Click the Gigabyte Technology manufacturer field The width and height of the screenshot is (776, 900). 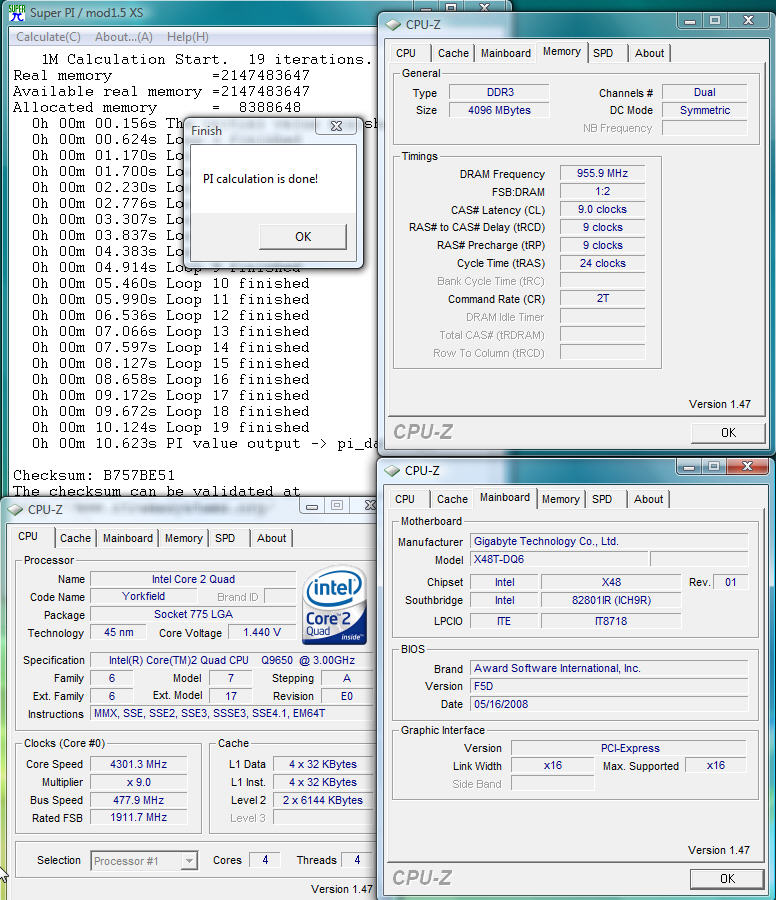tap(609, 541)
